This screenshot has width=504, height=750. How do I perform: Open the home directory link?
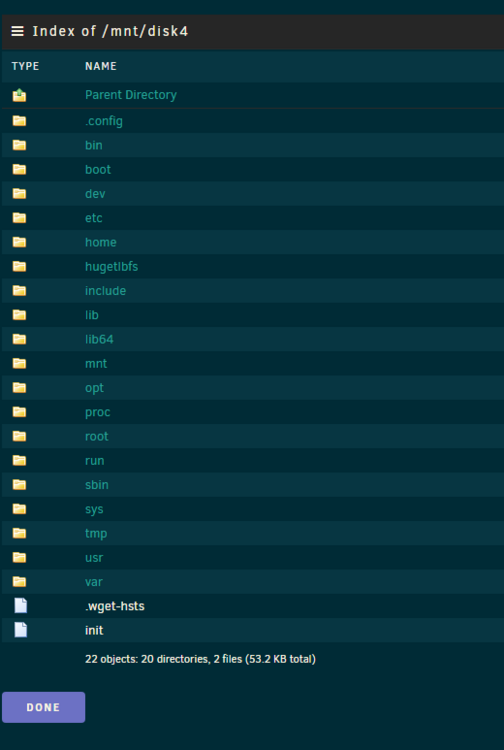(101, 242)
